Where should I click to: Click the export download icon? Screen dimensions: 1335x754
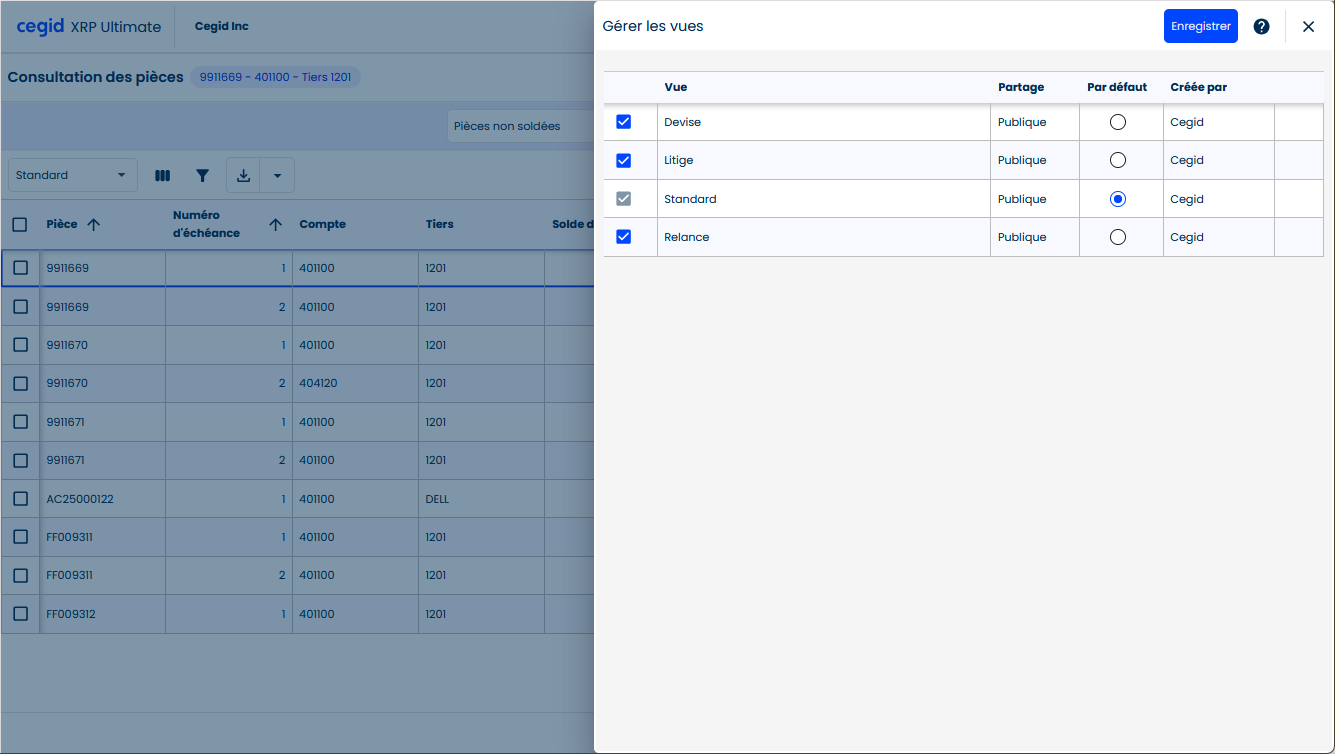point(243,176)
